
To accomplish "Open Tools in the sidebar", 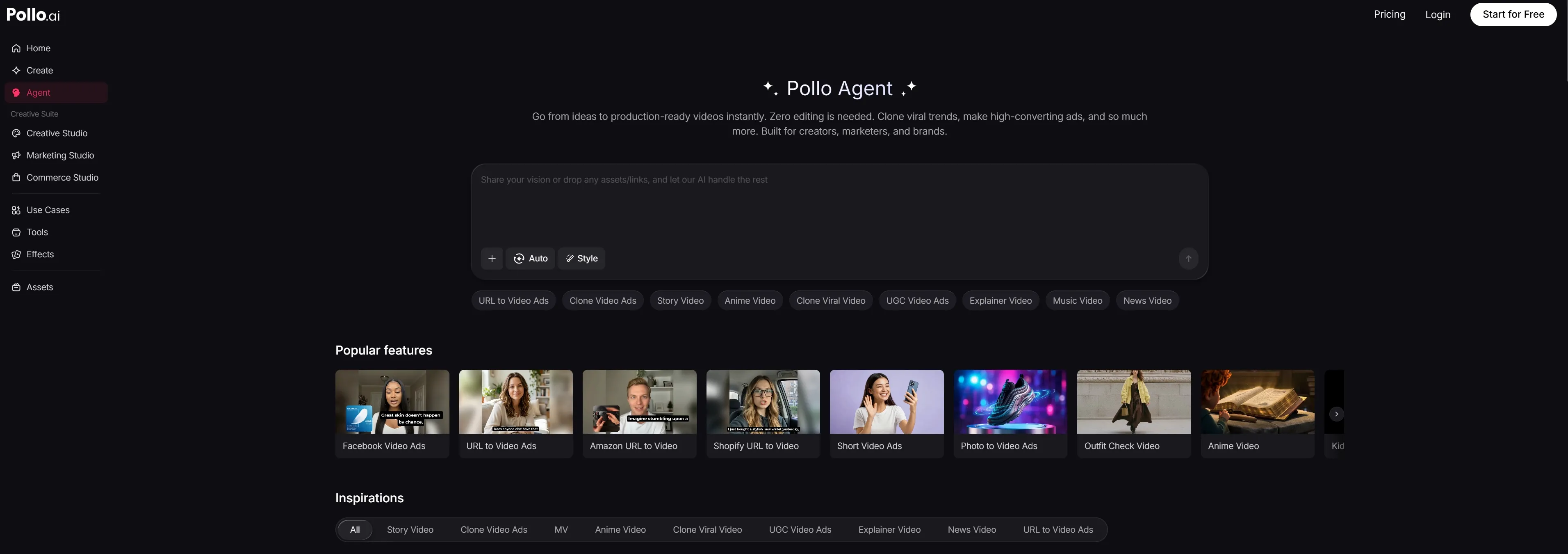I will point(56,232).
